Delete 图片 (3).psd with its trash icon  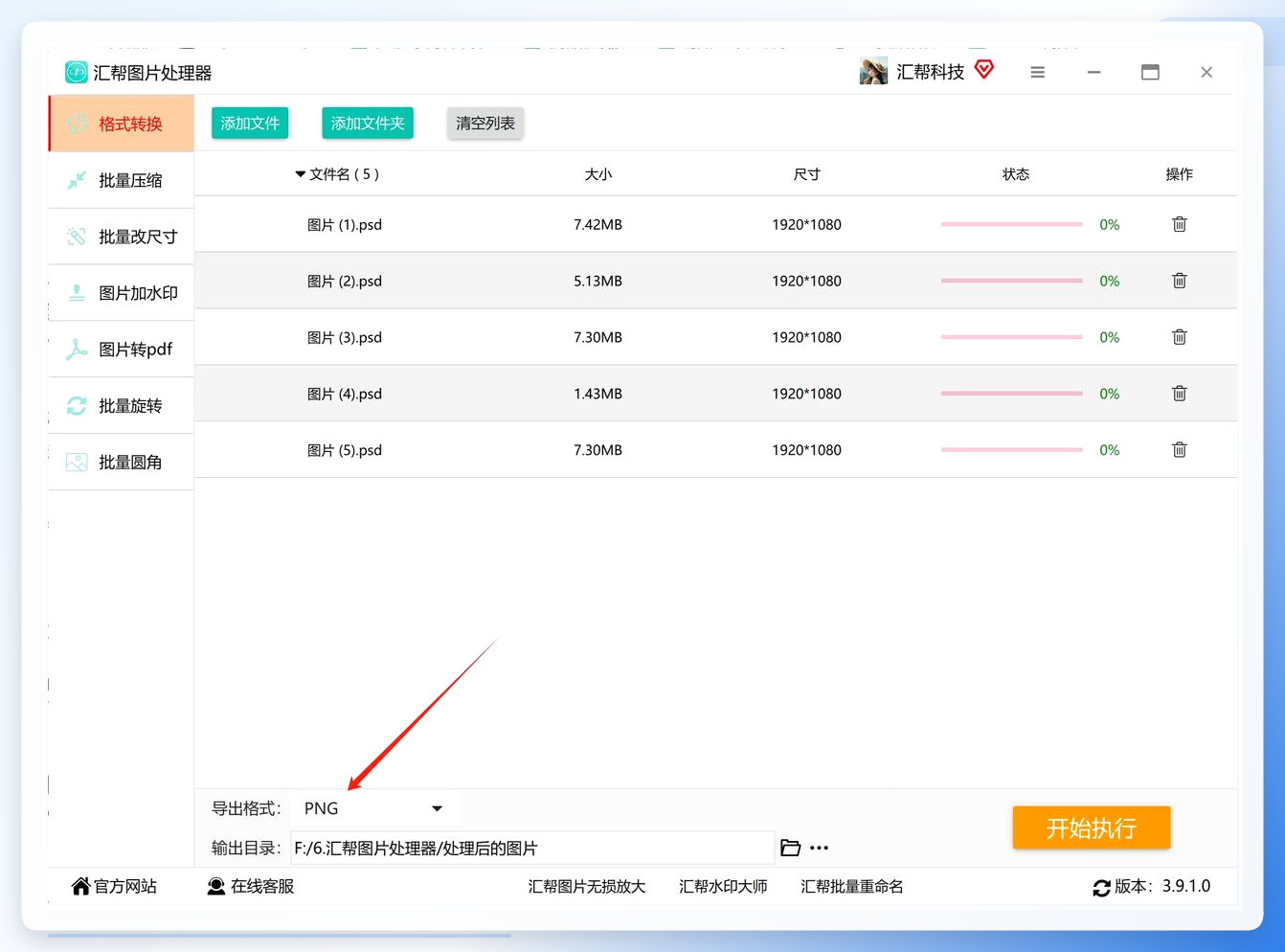point(1179,337)
